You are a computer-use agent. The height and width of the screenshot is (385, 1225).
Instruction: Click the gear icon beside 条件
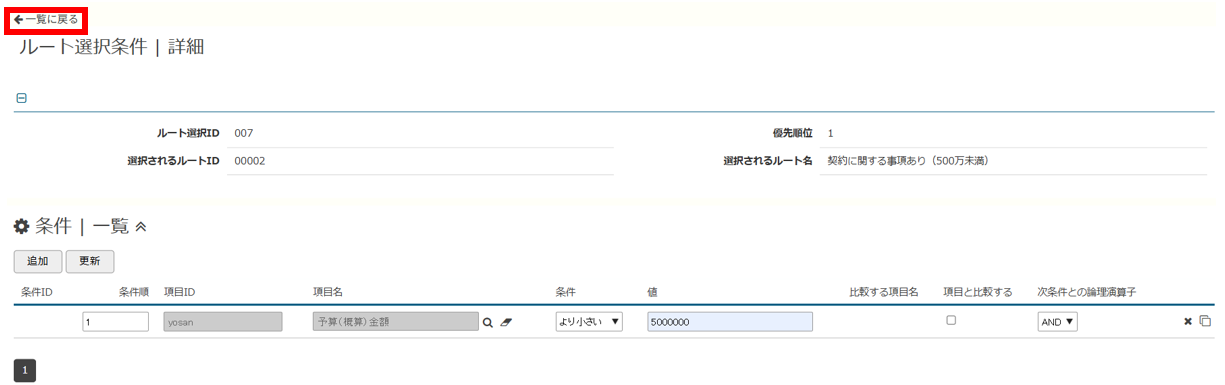tap(21, 227)
